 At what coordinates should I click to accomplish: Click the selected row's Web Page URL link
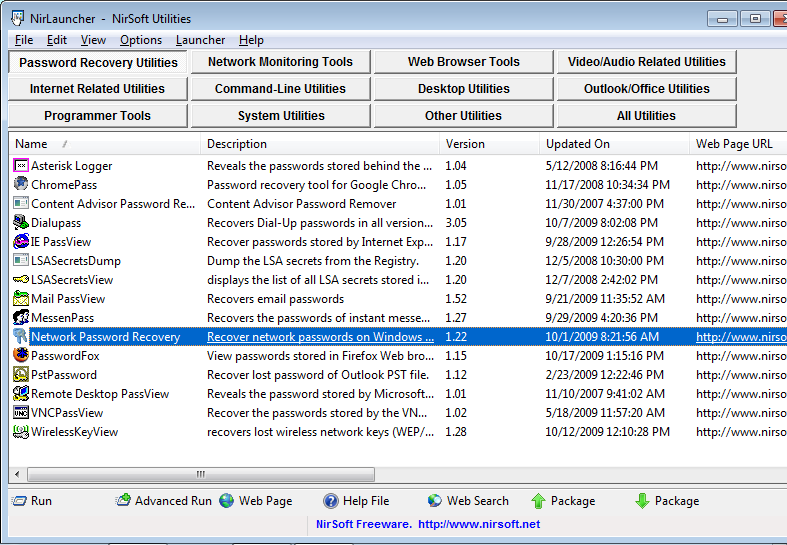point(741,337)
